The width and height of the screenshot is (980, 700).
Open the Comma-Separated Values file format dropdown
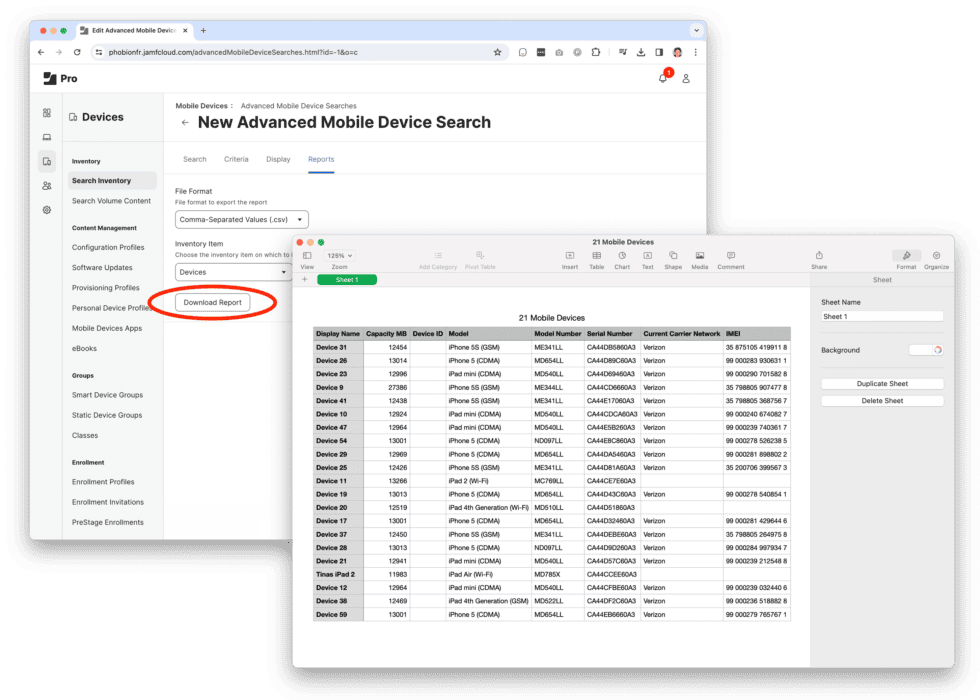tap(241, 219)
